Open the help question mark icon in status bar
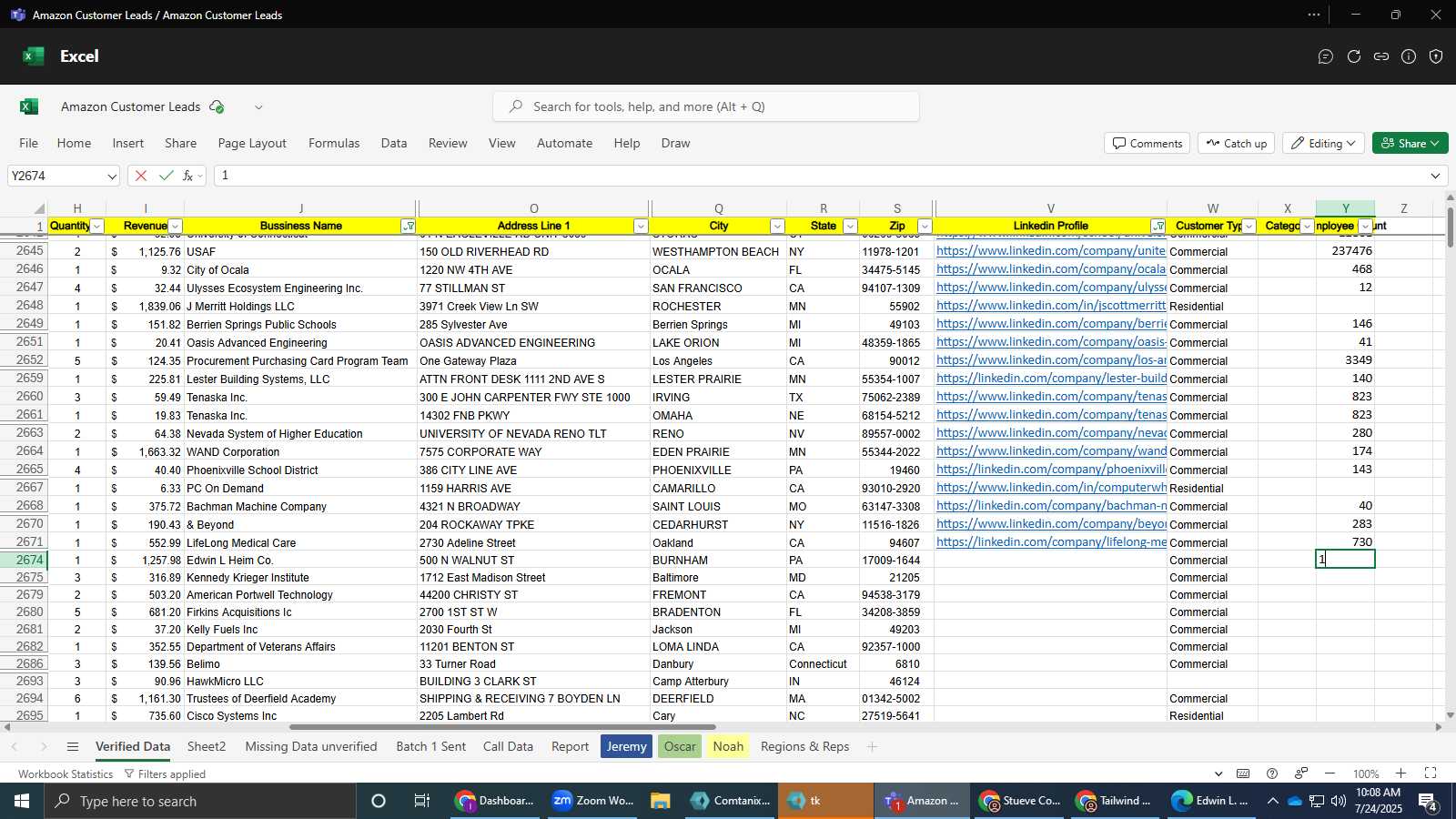The height and width of the screenshot is (819, 1456). click(1272, 773)
